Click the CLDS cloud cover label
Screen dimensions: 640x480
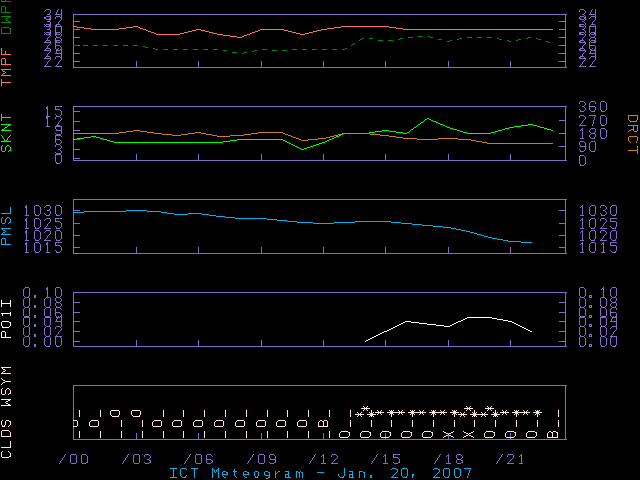coord(8,438)
